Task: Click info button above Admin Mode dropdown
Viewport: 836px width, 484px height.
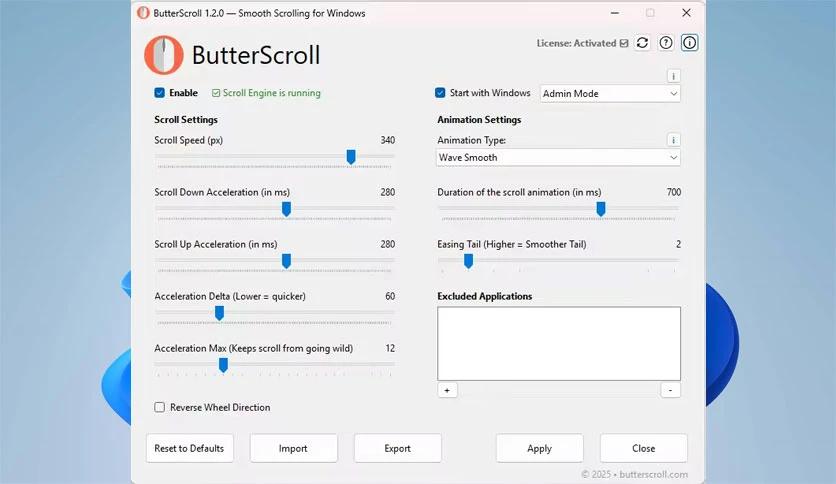Action: 673,76
